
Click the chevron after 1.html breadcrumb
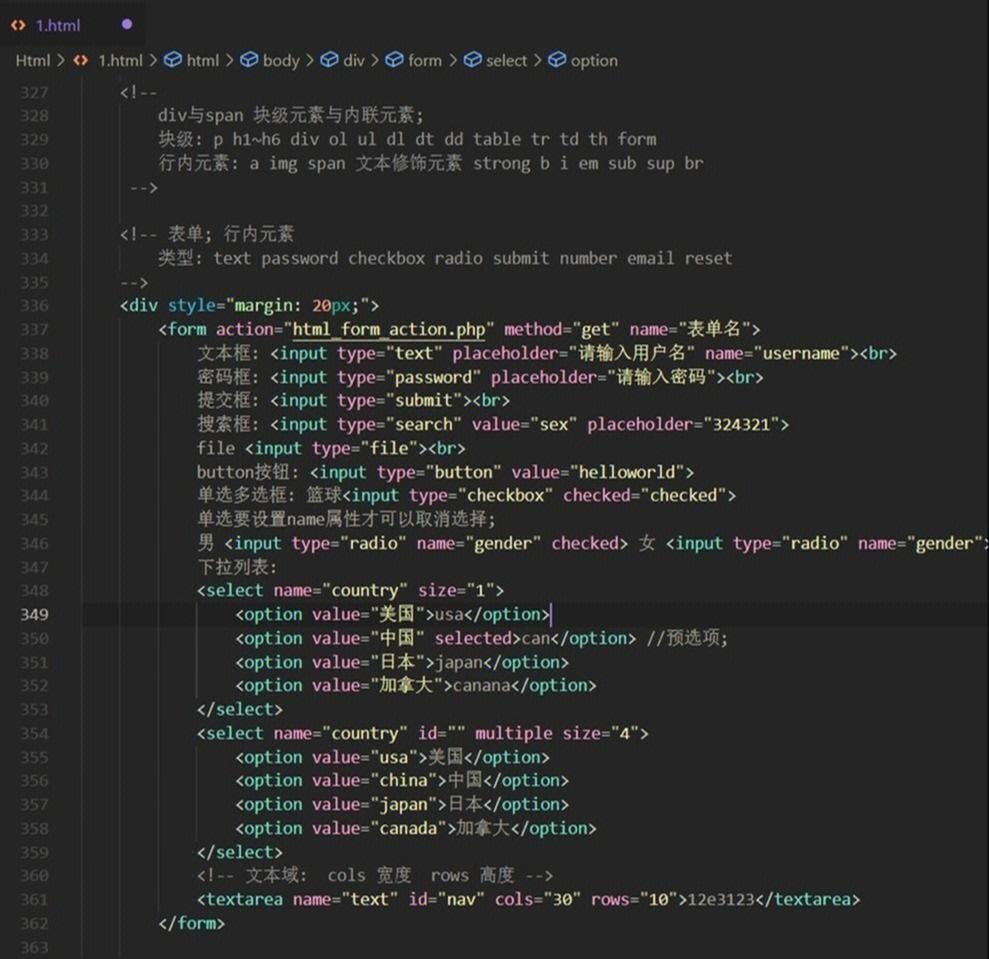pyautogui.click(x=153, y=61)
